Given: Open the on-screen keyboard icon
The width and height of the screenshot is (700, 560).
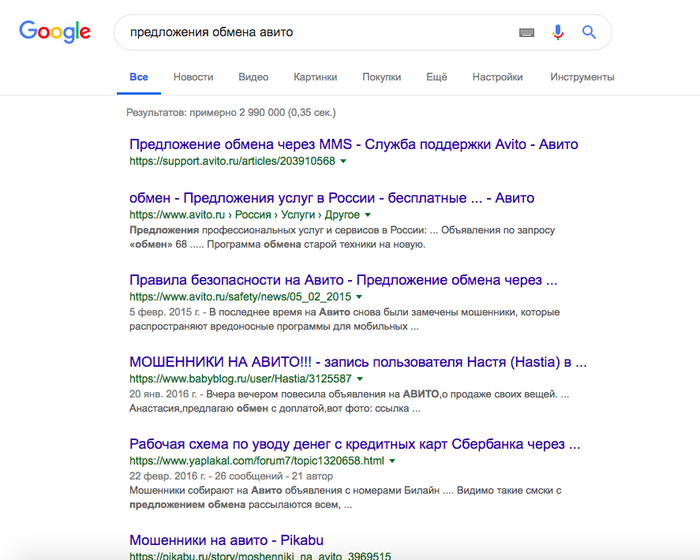Looking at the screenshot, I should (527, 32).
